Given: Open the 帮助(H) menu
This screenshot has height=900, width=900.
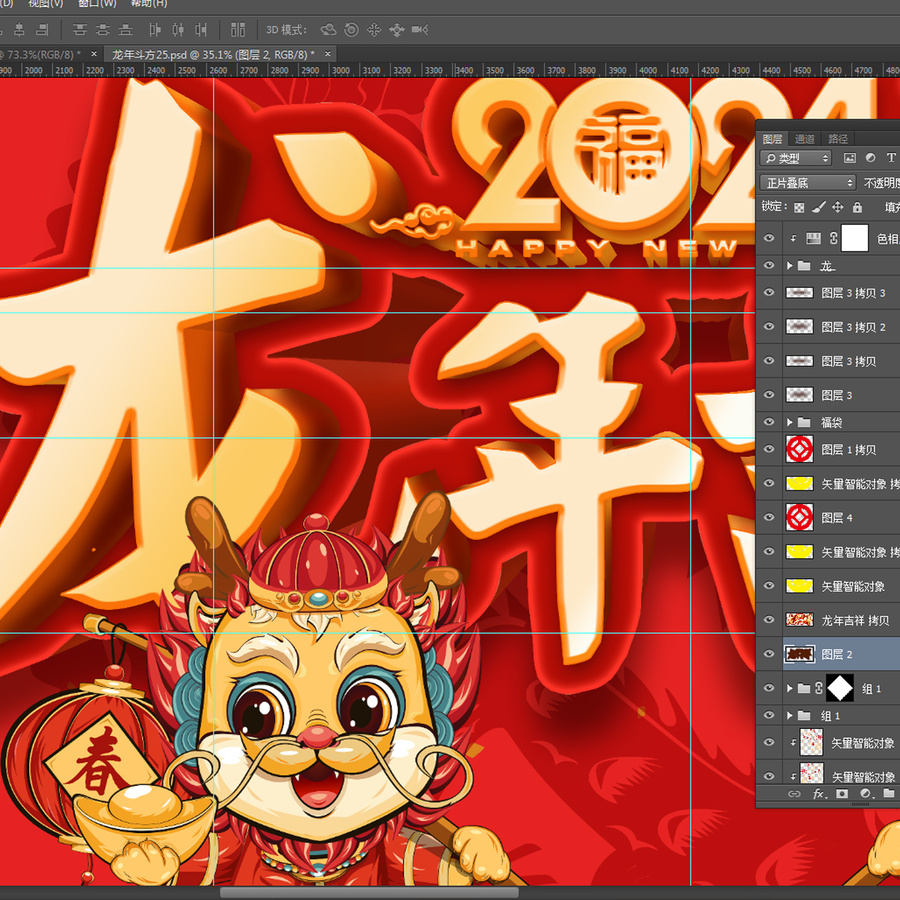Looking at the screenshot, I should click(149, 3).
